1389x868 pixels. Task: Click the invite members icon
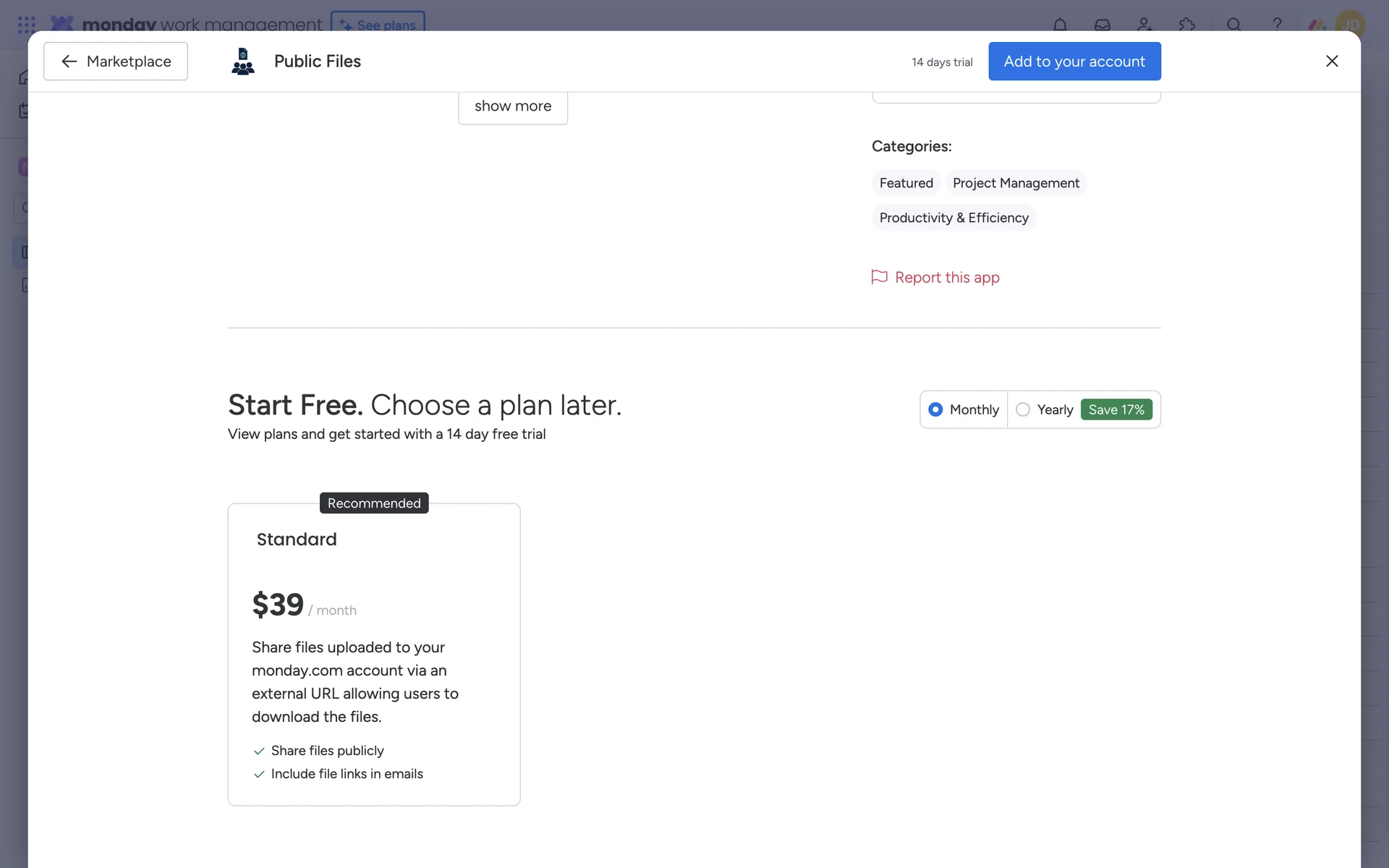[1144, 24]
